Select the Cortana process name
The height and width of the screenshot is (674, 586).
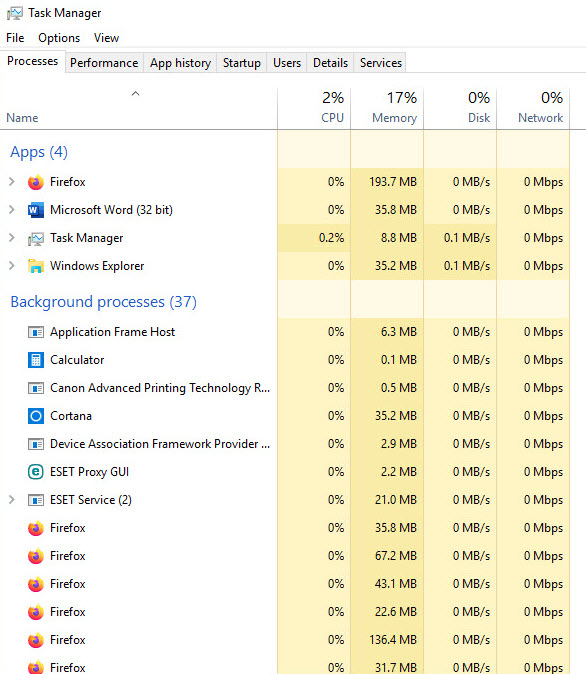tap(71, 416)
